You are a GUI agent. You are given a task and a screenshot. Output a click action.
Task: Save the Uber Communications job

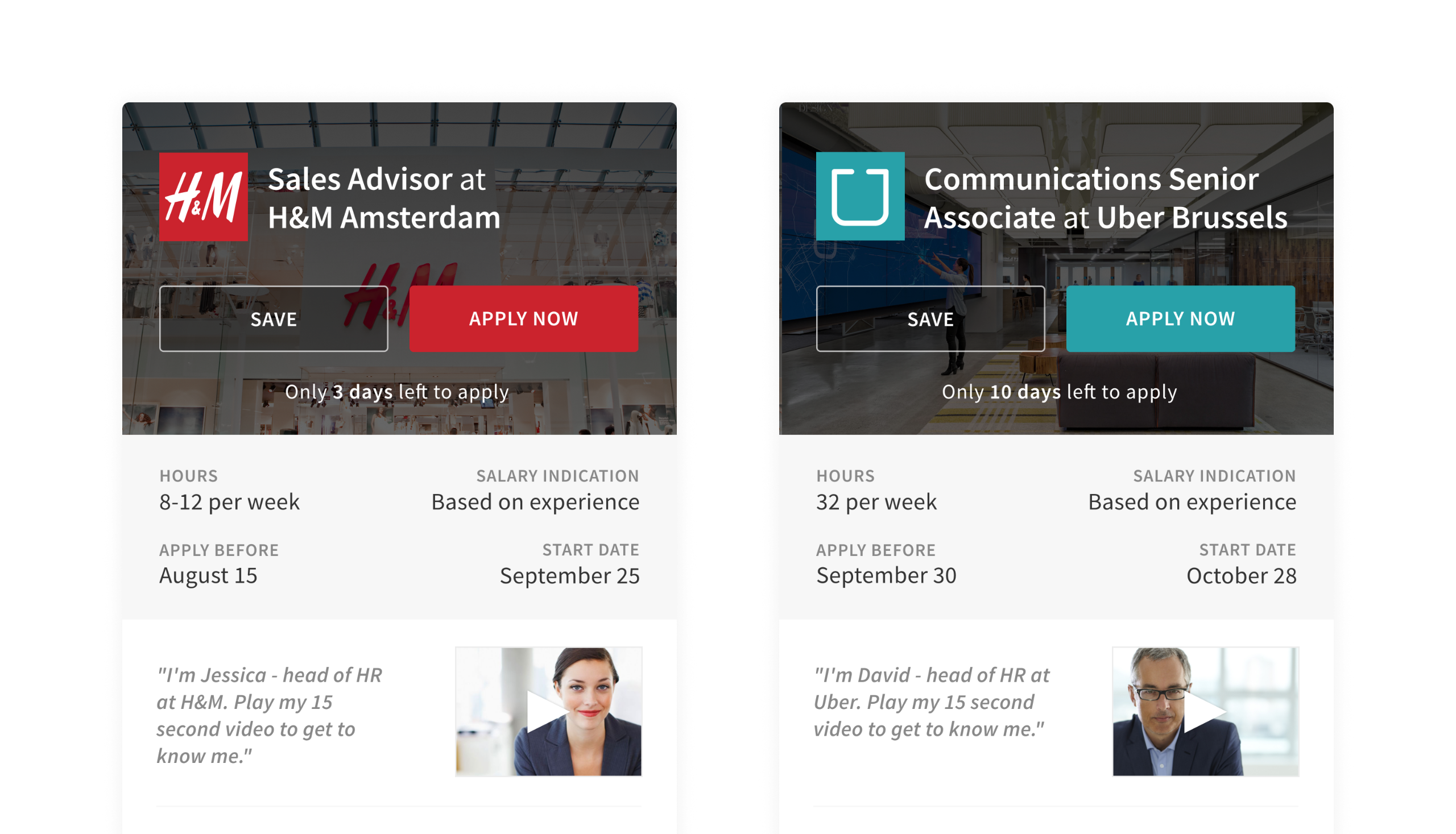click(x=929, y=318)
